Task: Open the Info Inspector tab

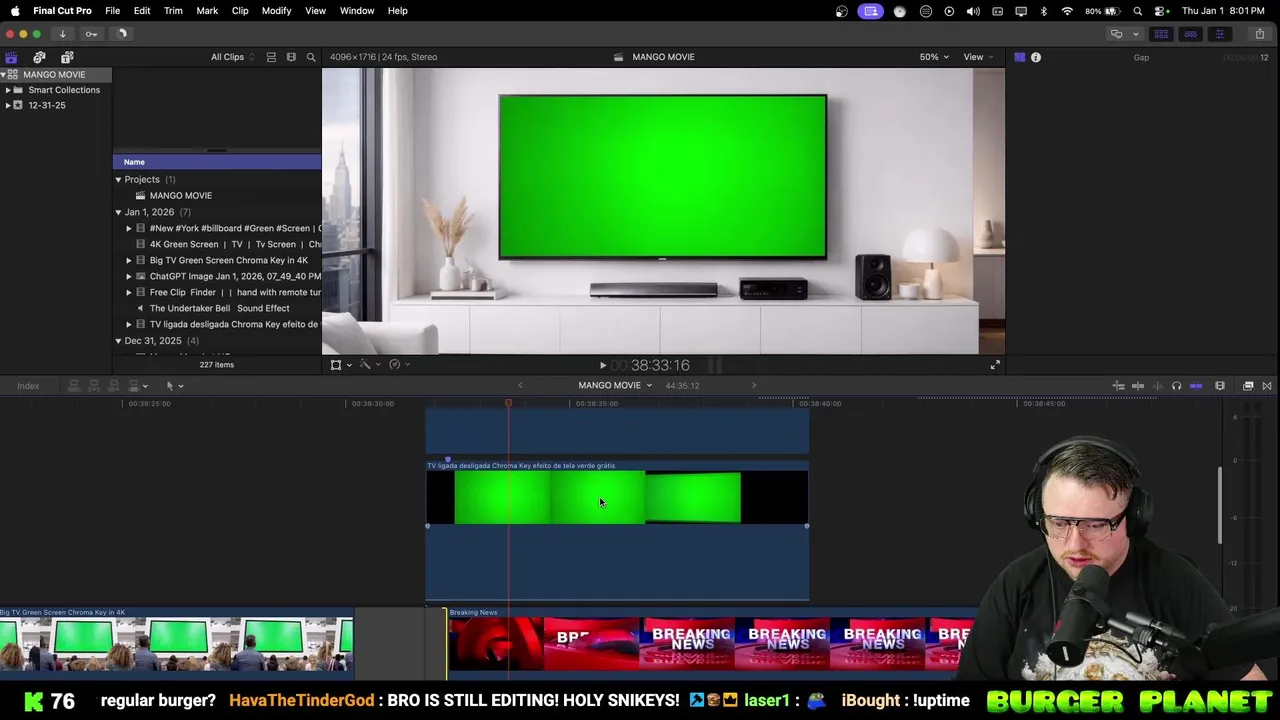Action: tap(1036, 57)
